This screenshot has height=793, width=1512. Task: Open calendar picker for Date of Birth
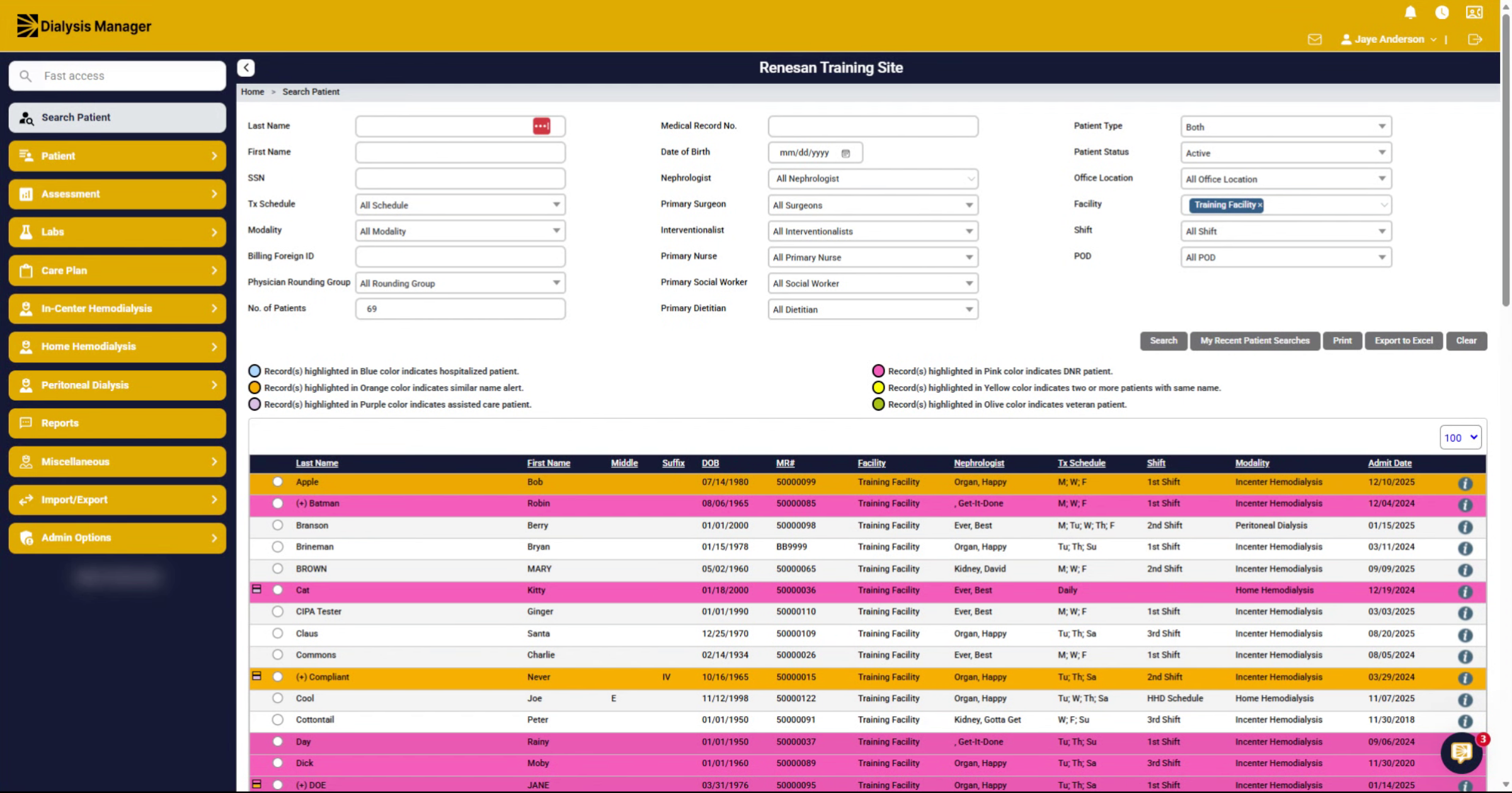point(845,152)
